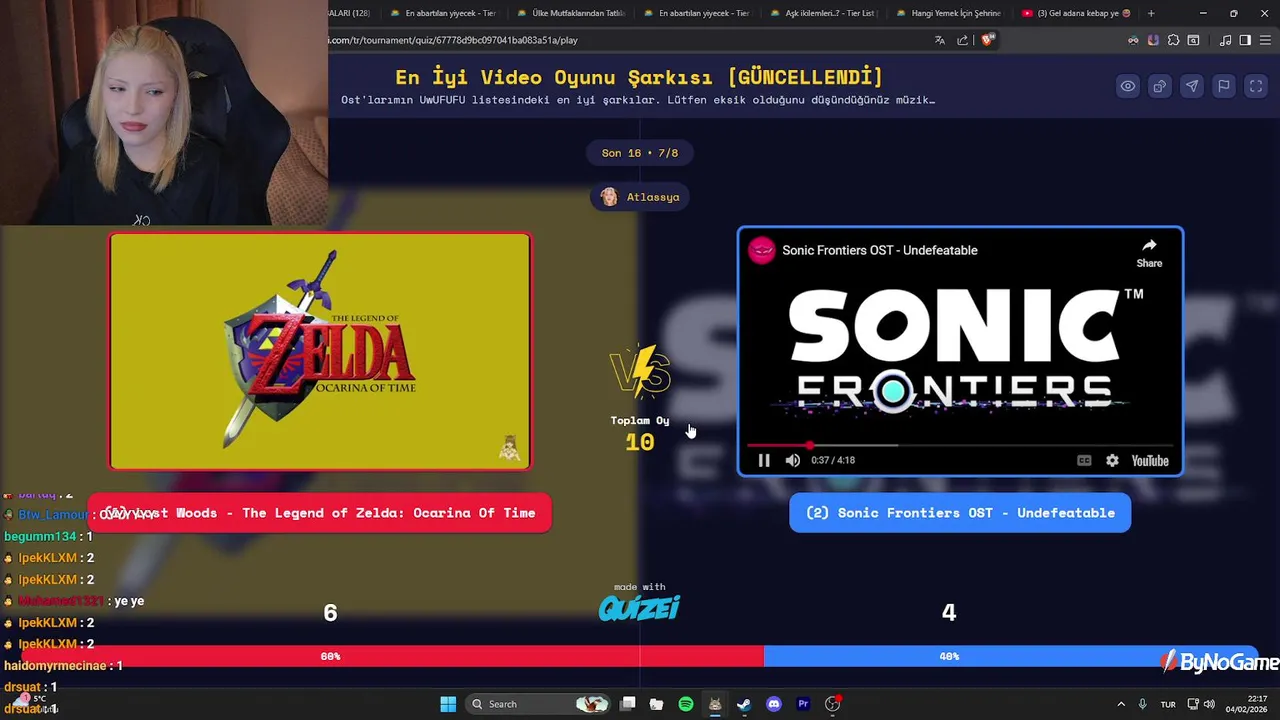Click the share page icon in address bar
1280x720 pixels.
[x=962, y=40]
